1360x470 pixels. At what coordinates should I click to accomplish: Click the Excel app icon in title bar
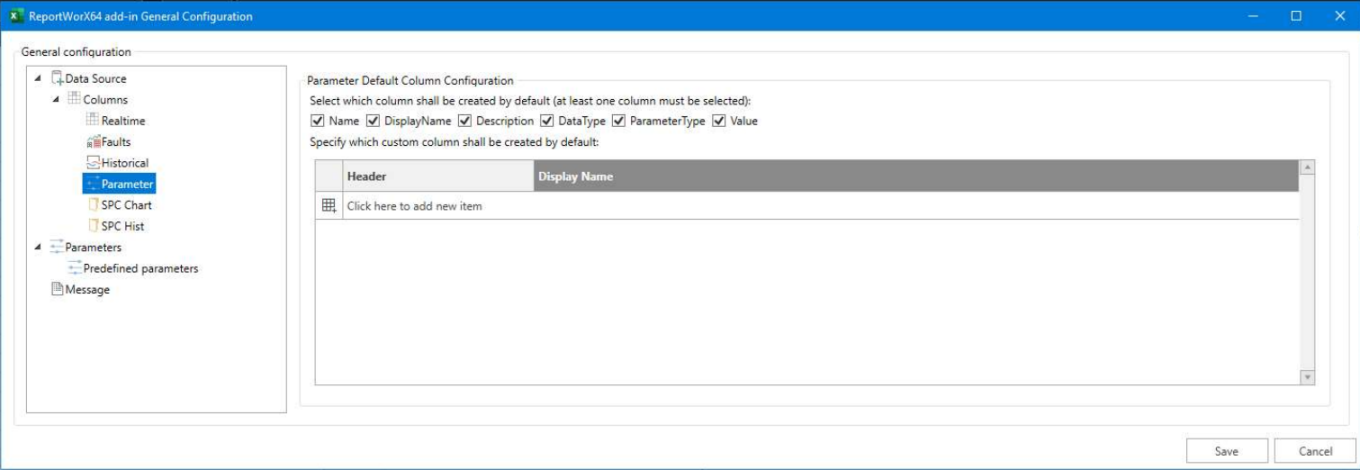pos(16,16)
